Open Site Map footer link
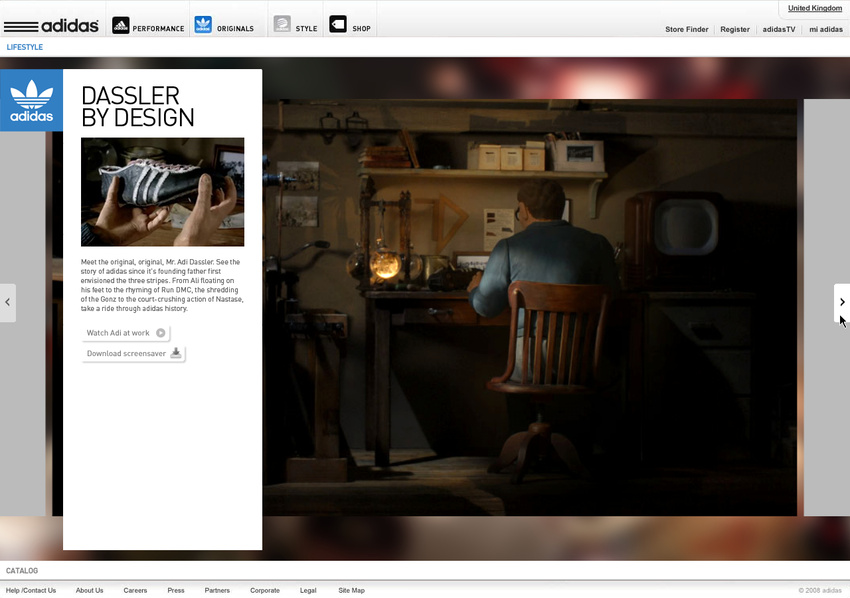This screenshot has width=850, height=598. (x=351, y=590)
